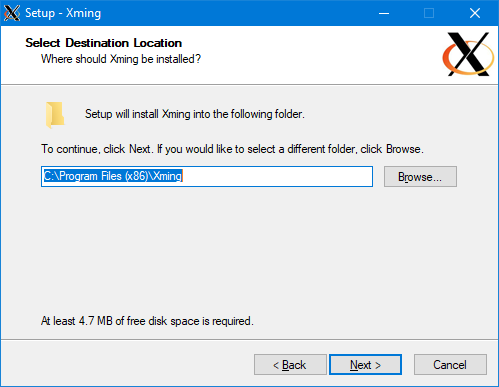Viewport: 499px width, 387px height.
Task: Click the 'Setup - Xming' window title
Action: coord(63,13)
